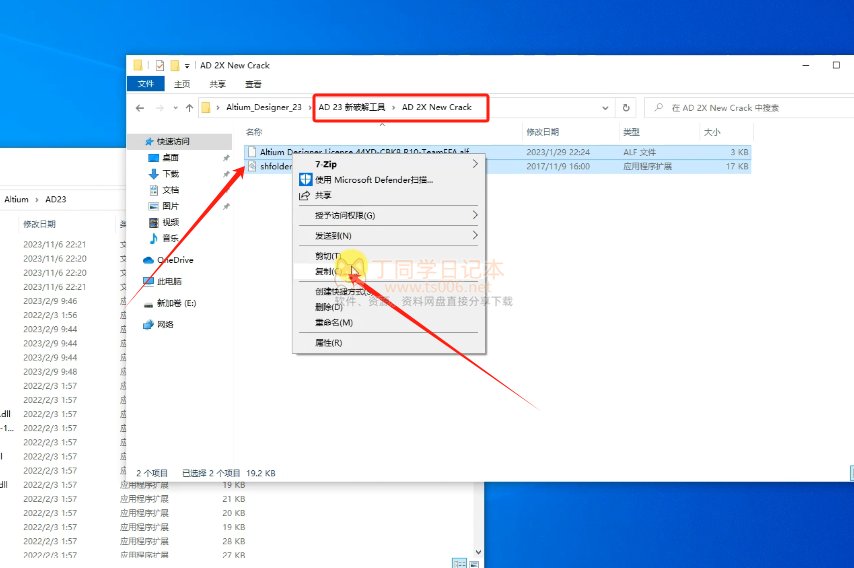Switch to the 查看 ribbon tab

[253, 84]
